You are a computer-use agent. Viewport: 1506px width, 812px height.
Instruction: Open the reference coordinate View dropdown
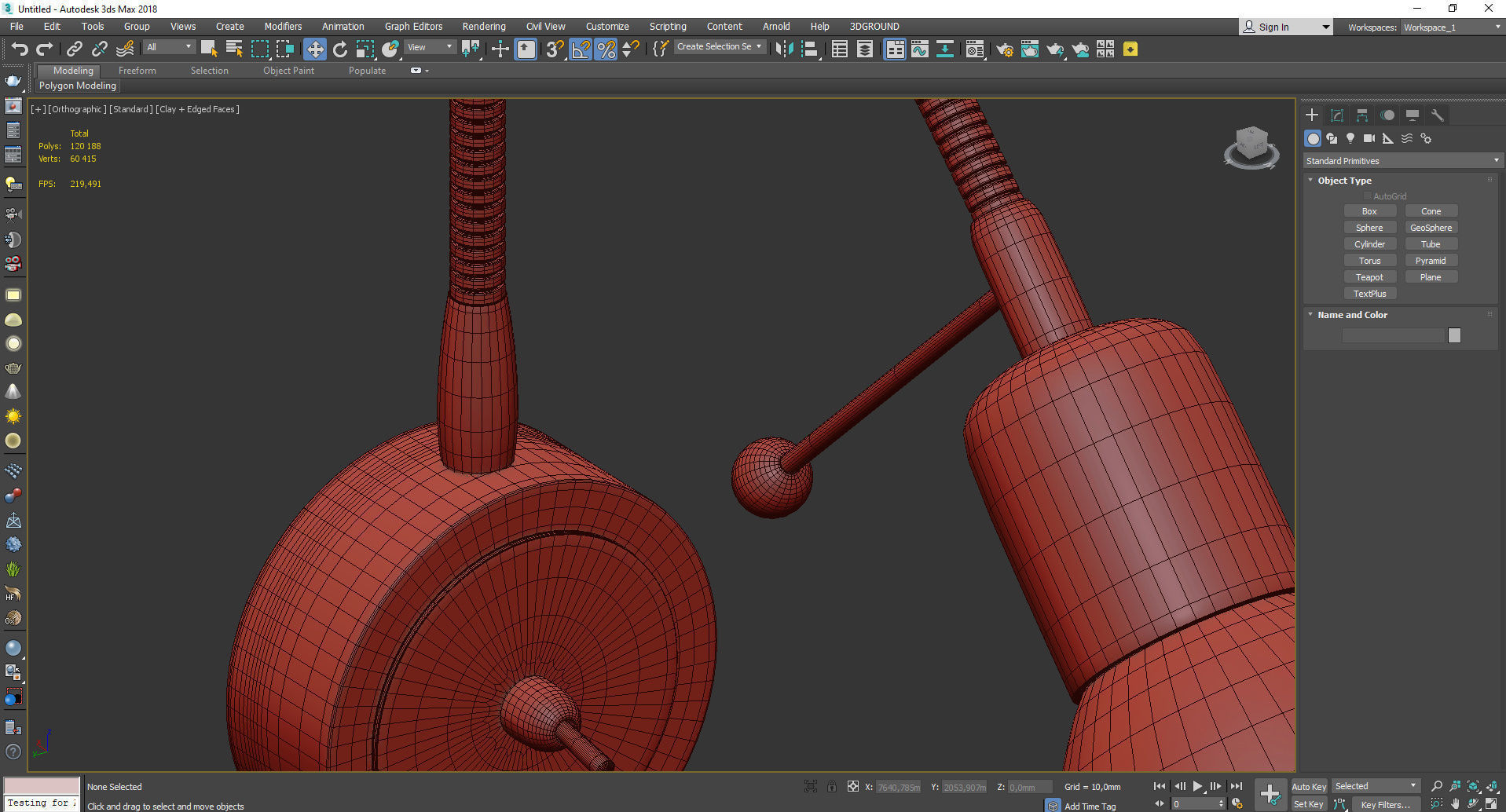point(430,47)
